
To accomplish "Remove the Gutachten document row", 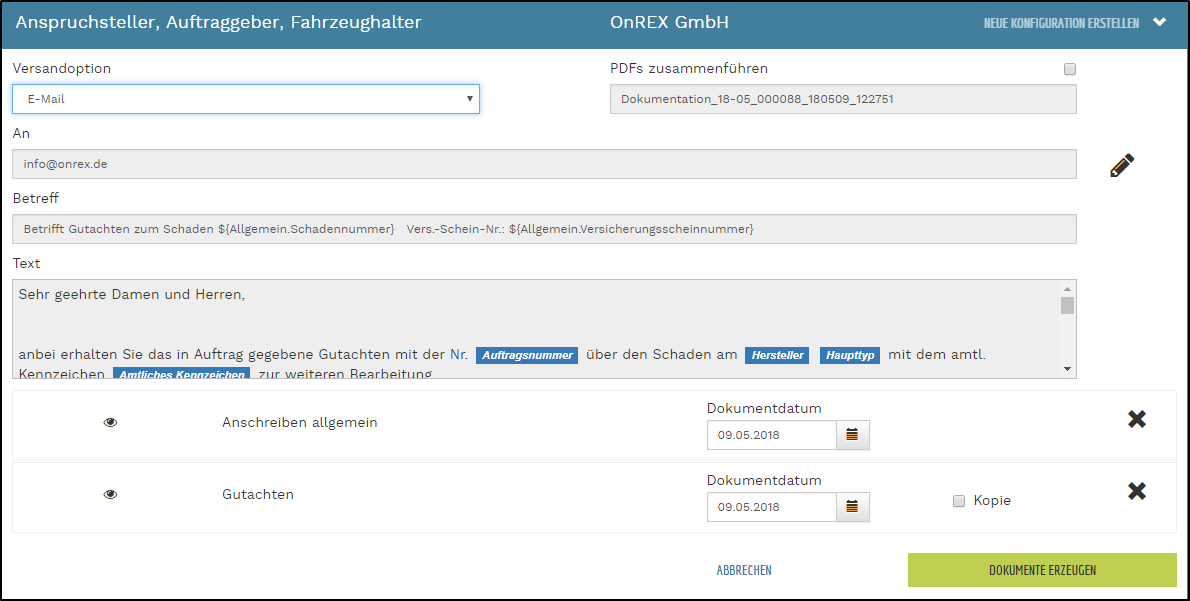I will pyautogui.click(x=1136, y=491).
